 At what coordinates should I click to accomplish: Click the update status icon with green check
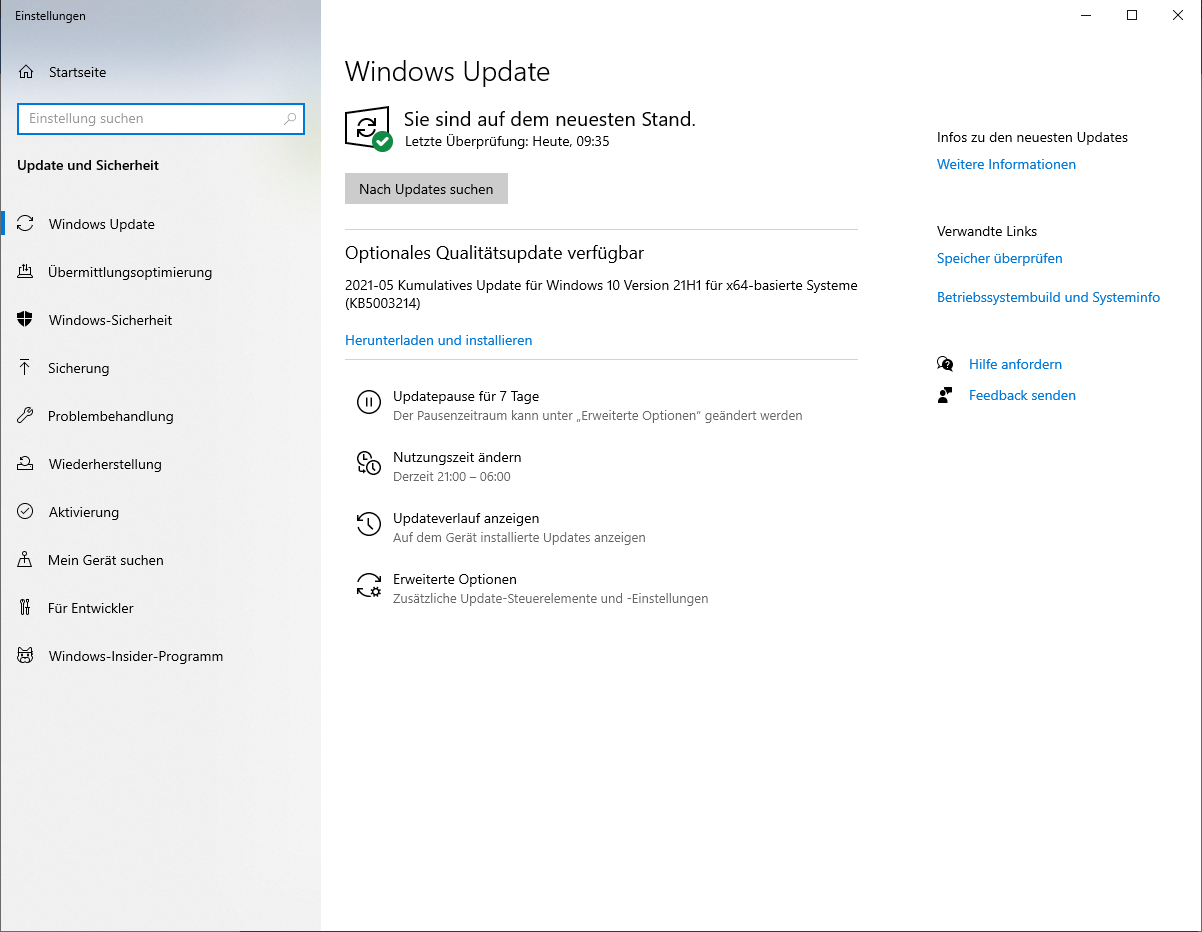(x=369, y=129)
